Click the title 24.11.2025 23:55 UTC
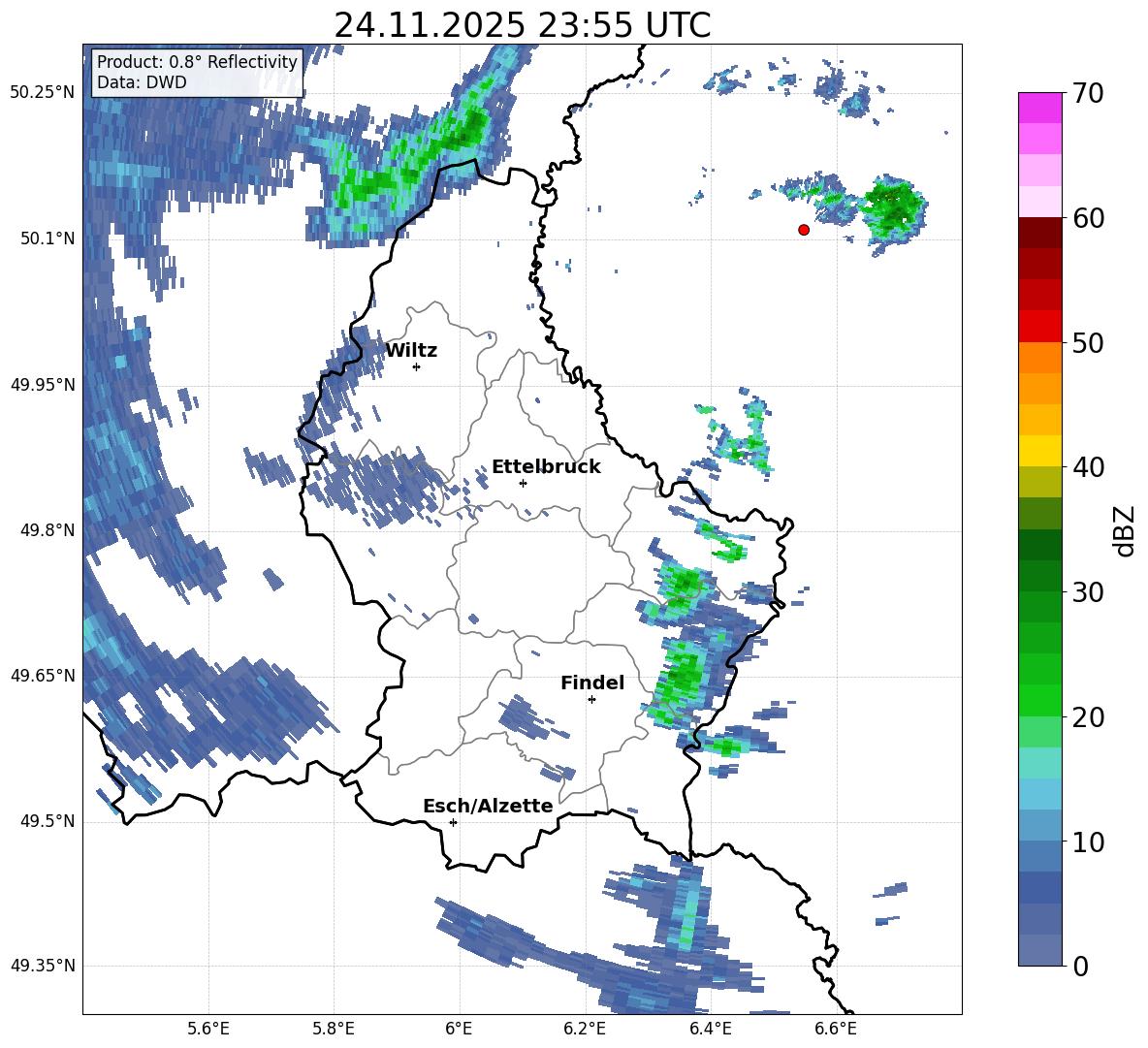Viewport: 1148px width, 1048px height. [523, 25]
